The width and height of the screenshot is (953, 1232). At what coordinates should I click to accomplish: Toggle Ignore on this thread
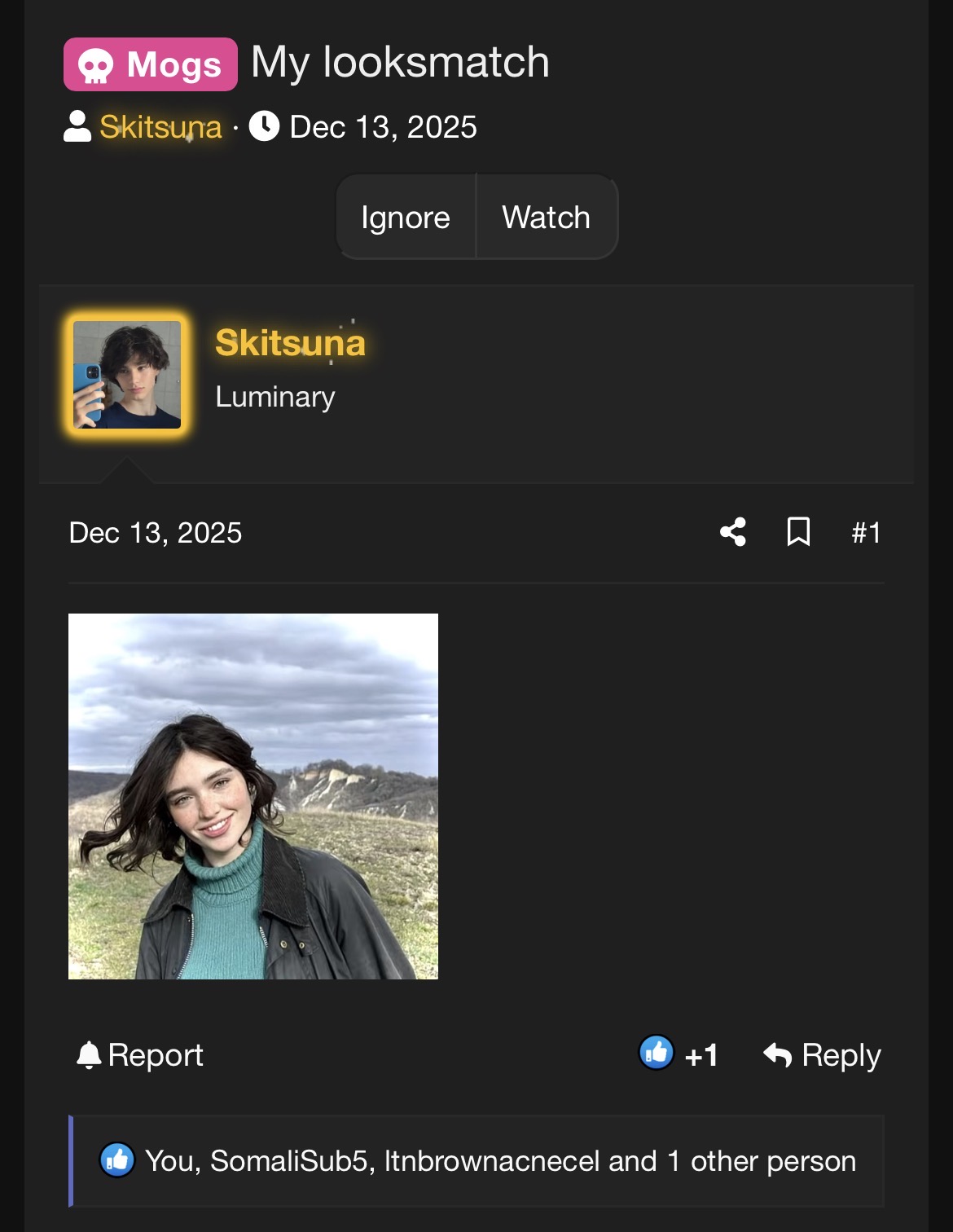click(406, 218)
